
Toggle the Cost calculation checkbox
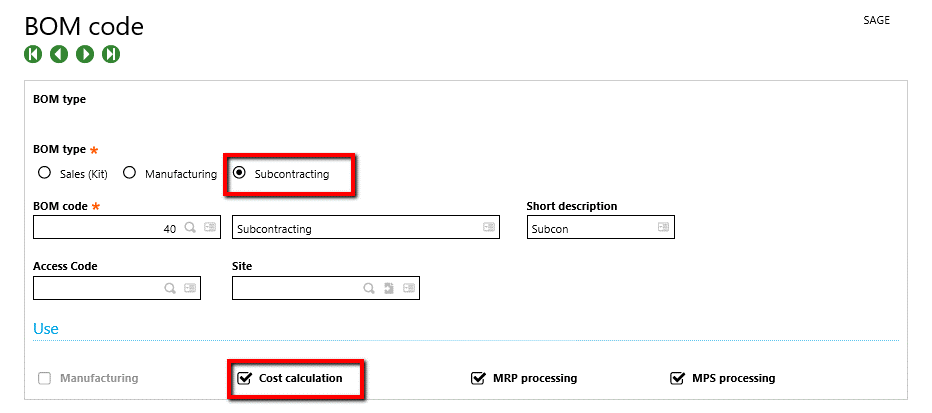244,378
